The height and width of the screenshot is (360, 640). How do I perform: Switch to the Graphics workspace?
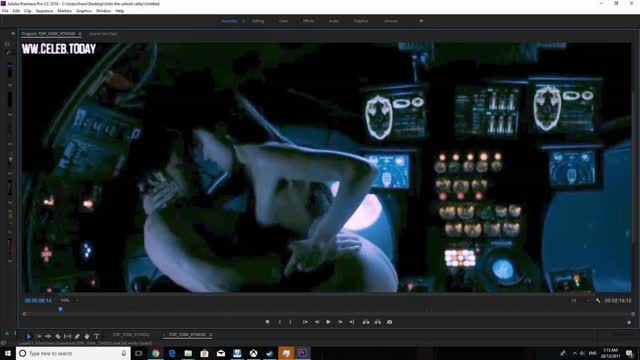click(361, 21)
